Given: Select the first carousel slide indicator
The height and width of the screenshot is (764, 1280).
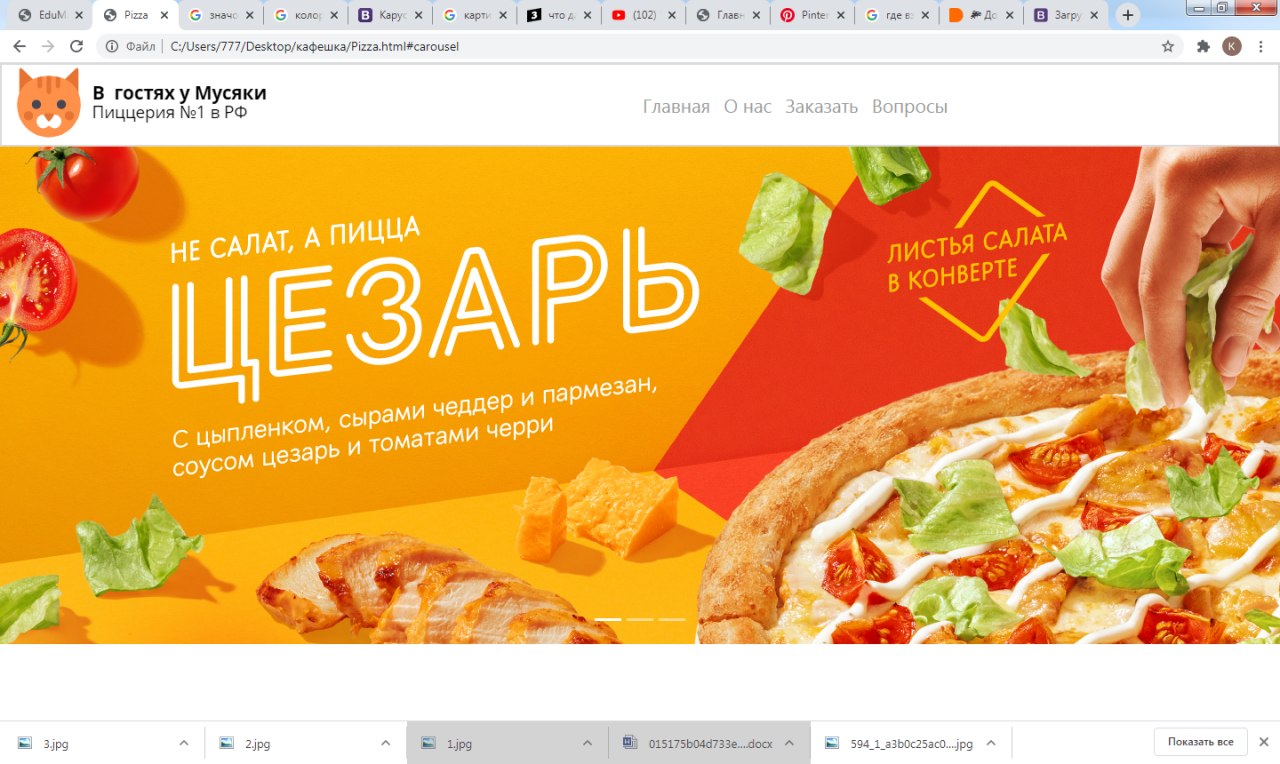Looking at the screenshot, I should (608, 620).
